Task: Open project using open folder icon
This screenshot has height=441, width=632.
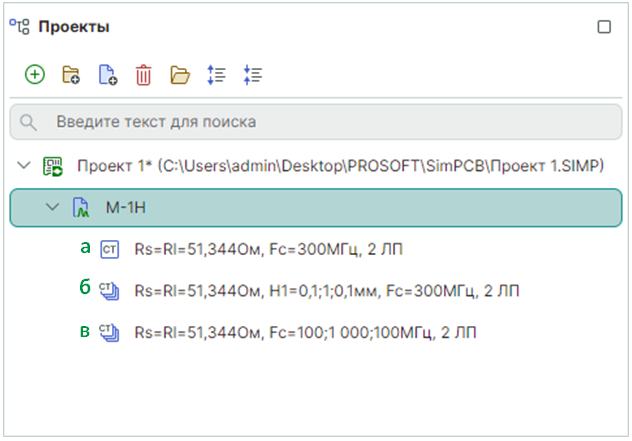Action: [x=180, y=75]
